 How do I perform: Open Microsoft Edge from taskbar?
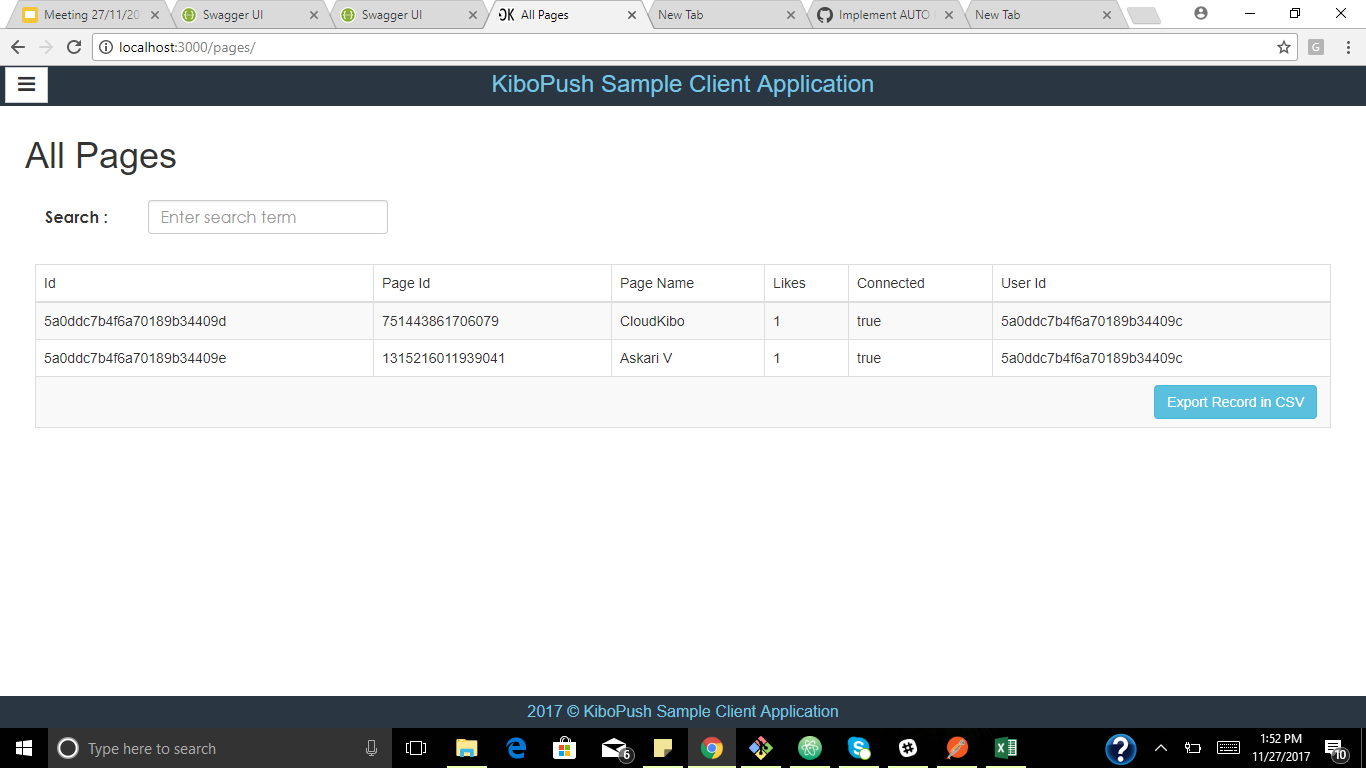pyautogui.click(x=516, y=748)
